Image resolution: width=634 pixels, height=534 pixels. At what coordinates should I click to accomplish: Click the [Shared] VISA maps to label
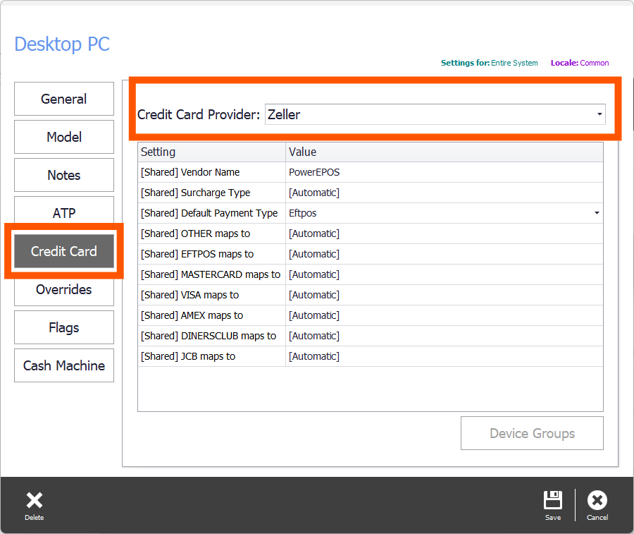pos(190,295)
